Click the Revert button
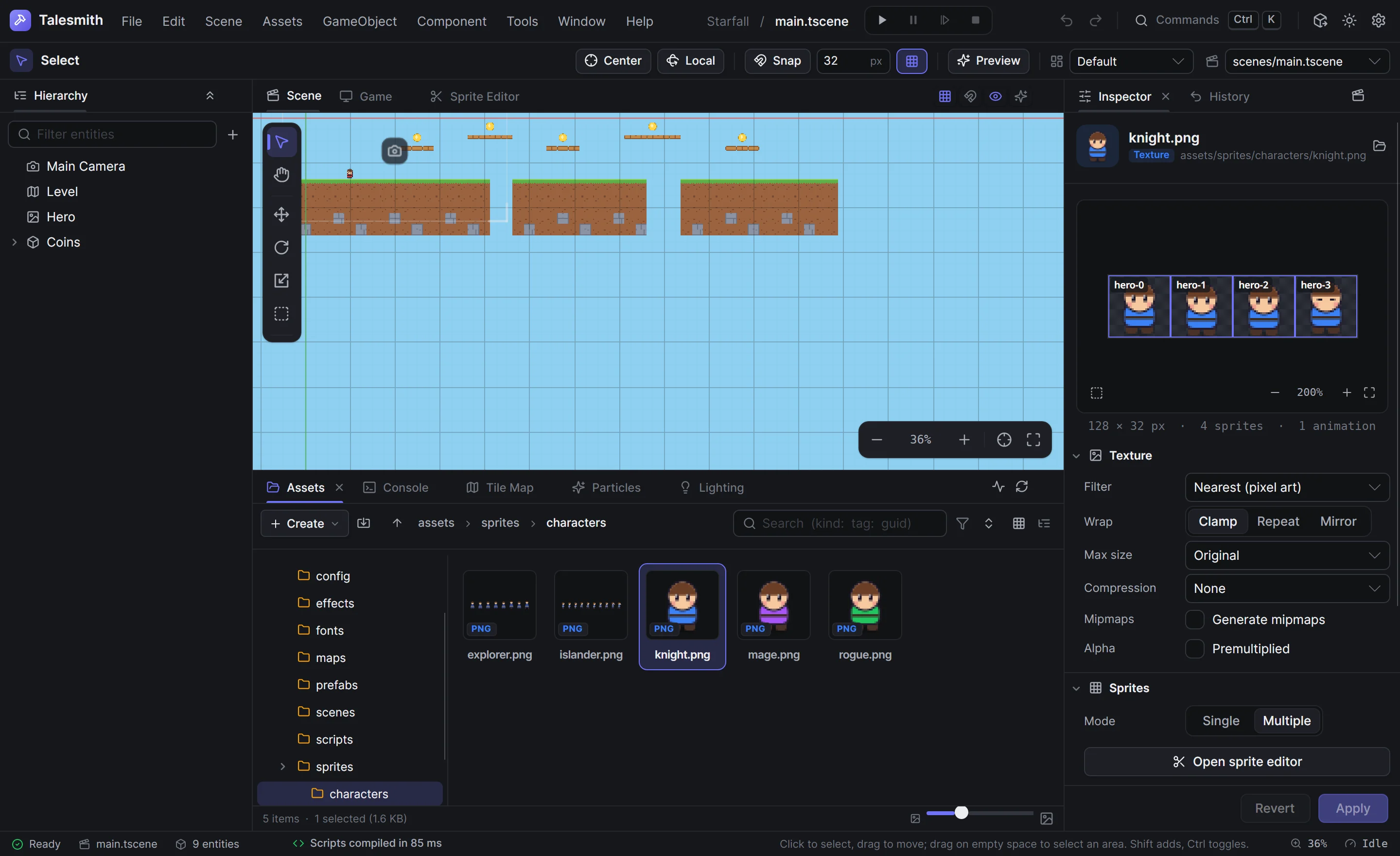 [x=1275, y=808]
